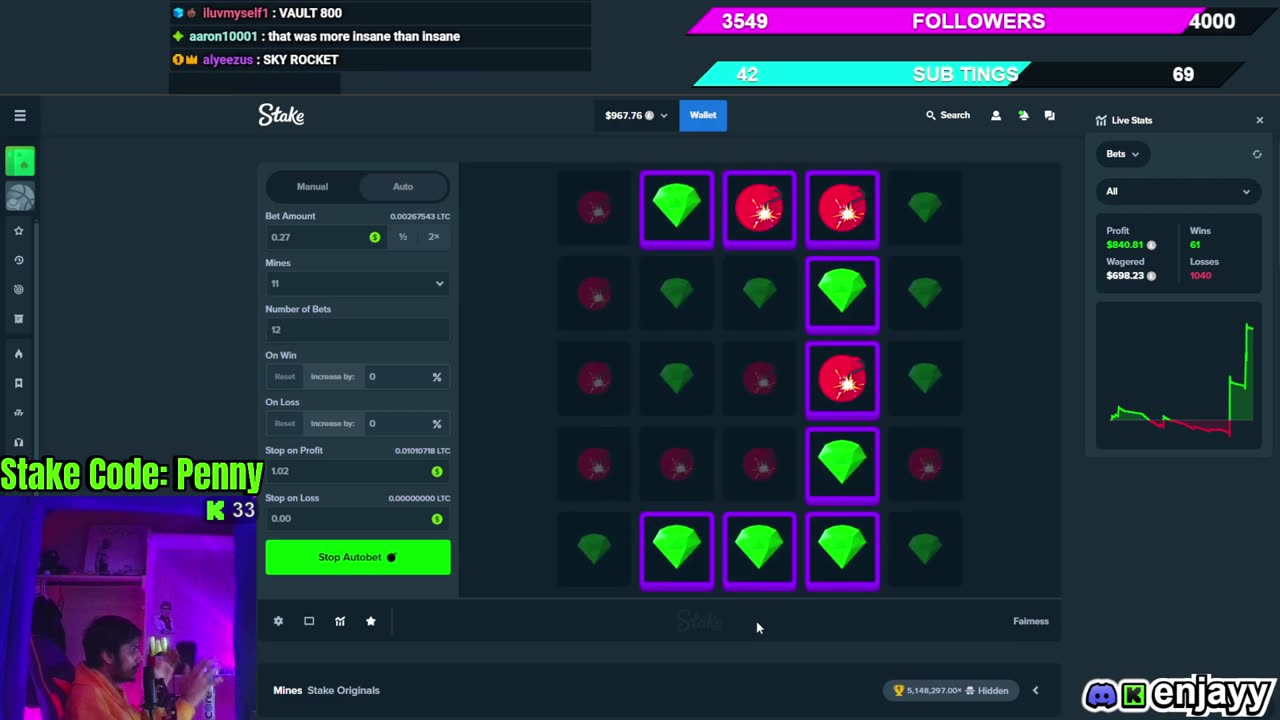Screen dimensions: 1280x720
Task: Switch to the Auto tab
Action: click(403, 187)
